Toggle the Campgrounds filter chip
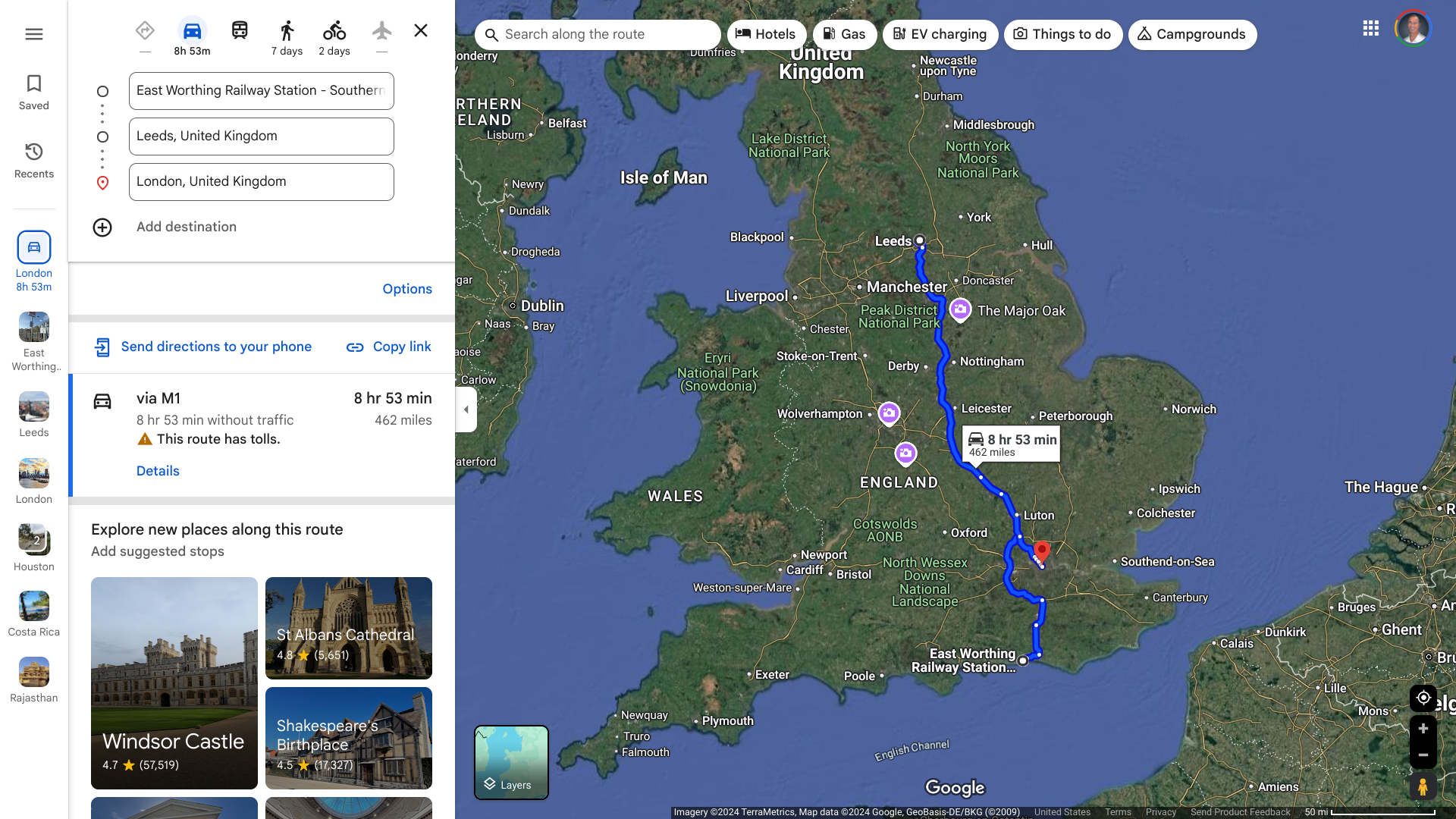 pos(1192,34)
